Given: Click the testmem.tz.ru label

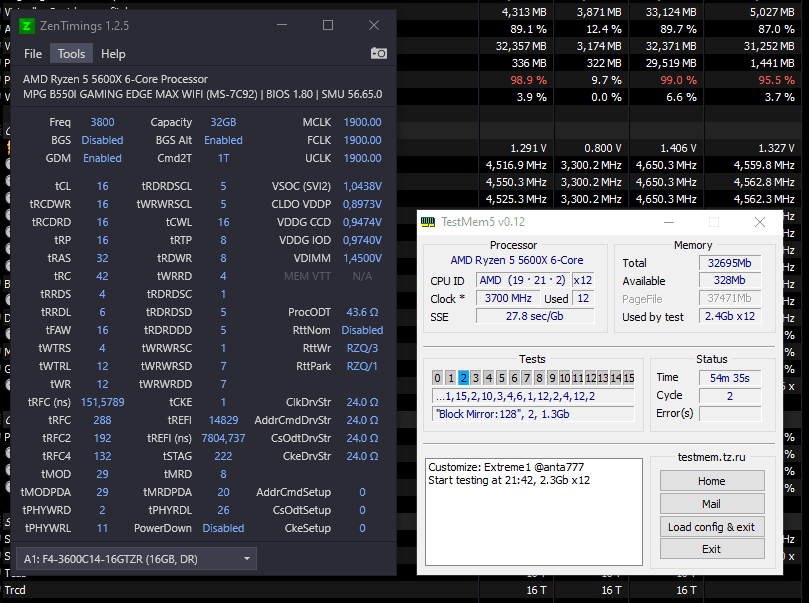Looking at the screenshot, I should click(711, 457).
